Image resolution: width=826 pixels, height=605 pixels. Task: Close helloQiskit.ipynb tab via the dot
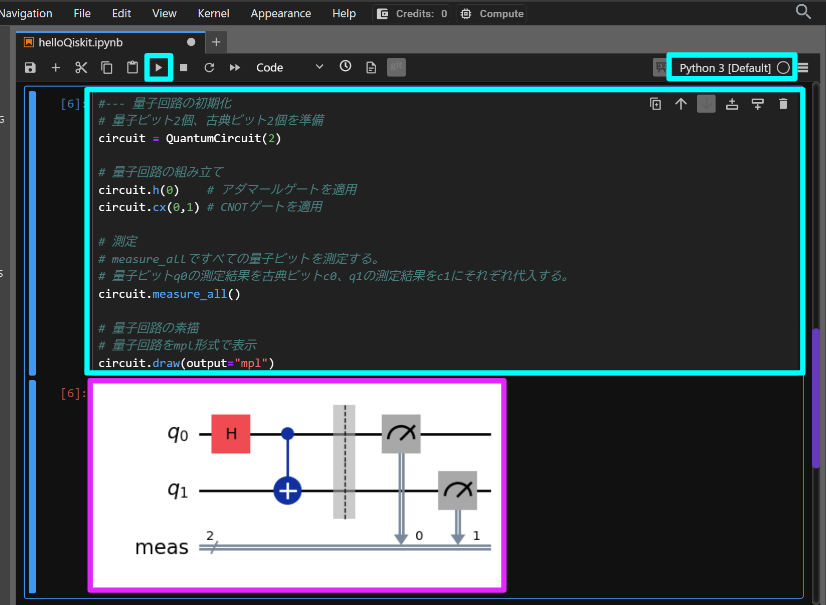click(x=191, y=42)
